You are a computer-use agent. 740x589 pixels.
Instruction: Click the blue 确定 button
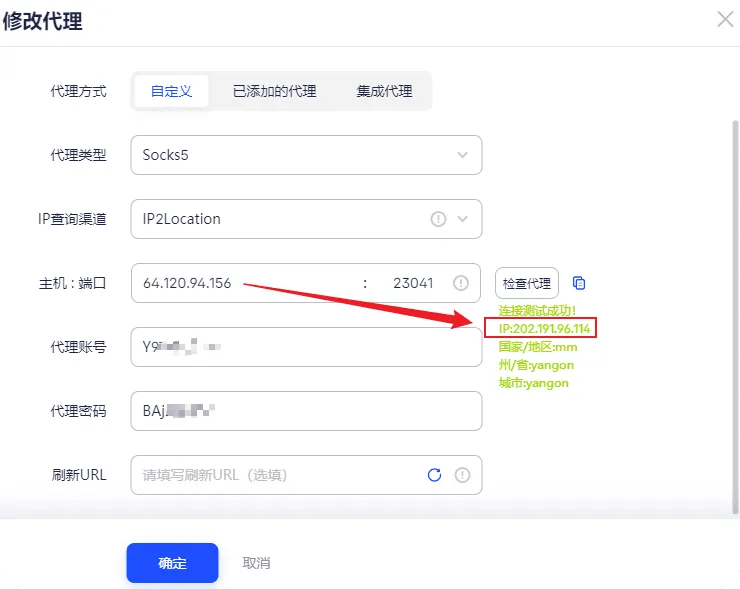(x=172, y=563)
